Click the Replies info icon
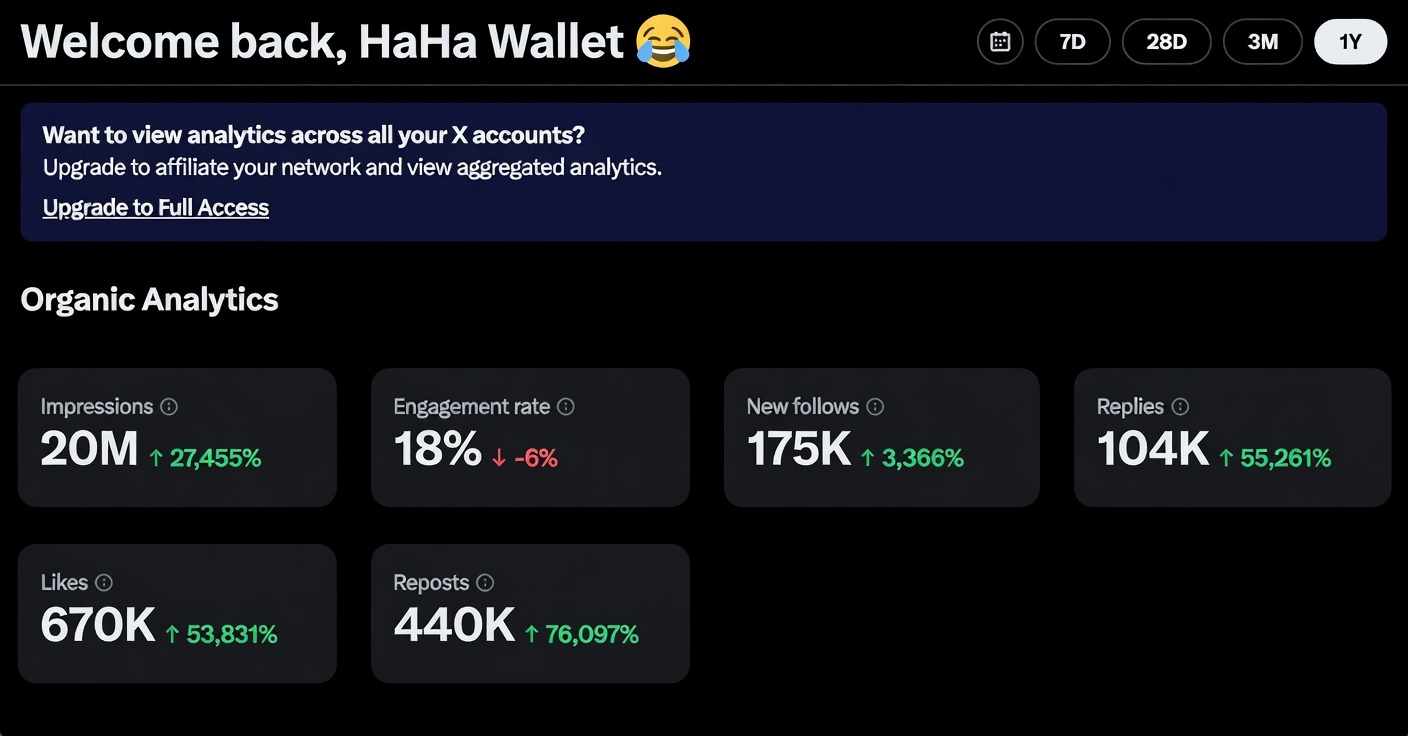 [x=1181, y=407]
